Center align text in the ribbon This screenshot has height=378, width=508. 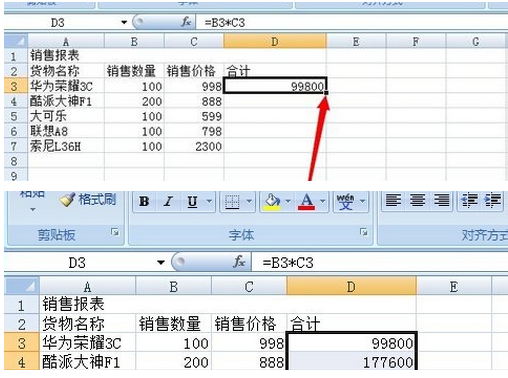click(x=417, y=201)
